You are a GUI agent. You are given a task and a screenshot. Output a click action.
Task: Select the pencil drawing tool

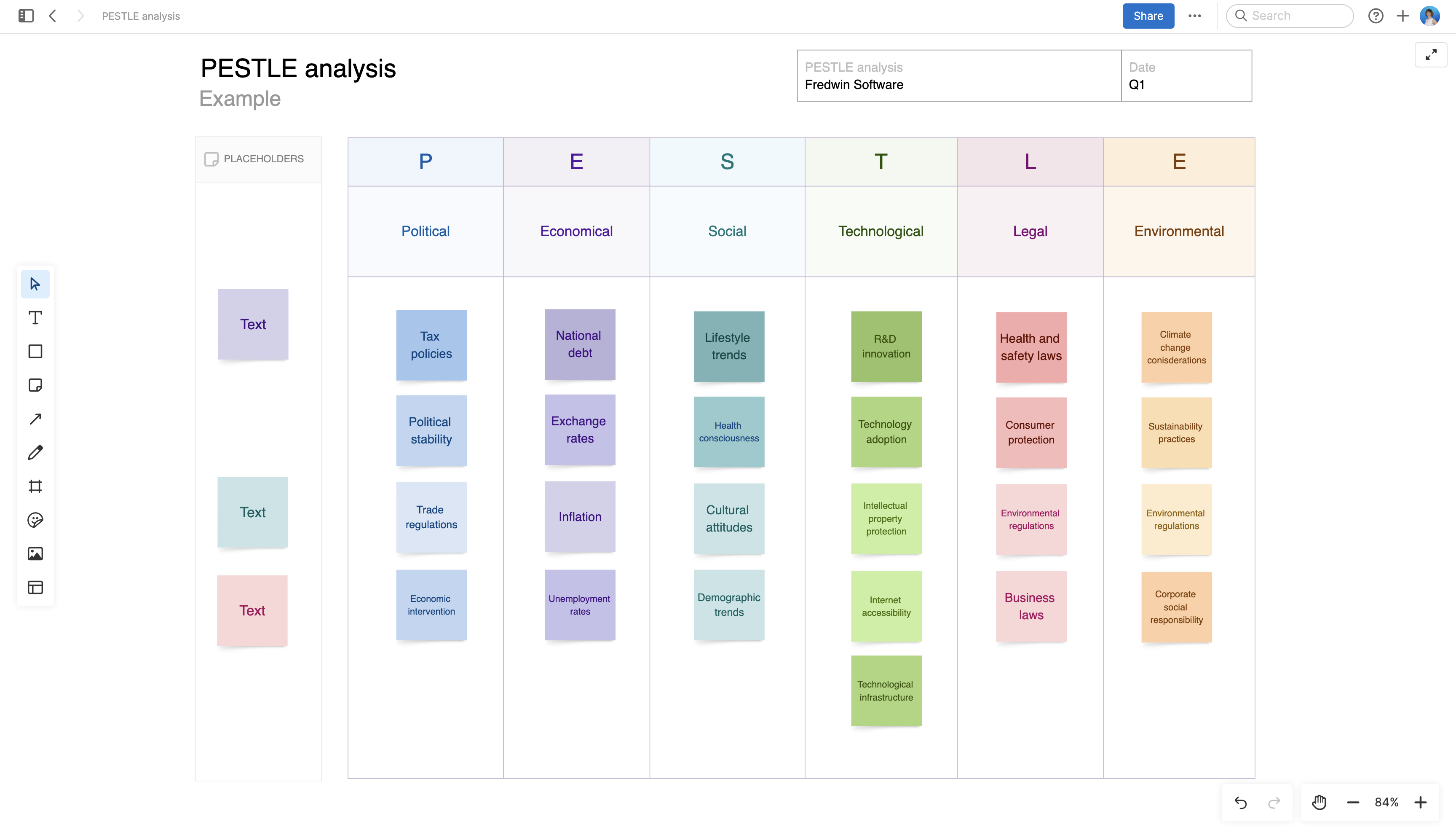click(35, 452)
